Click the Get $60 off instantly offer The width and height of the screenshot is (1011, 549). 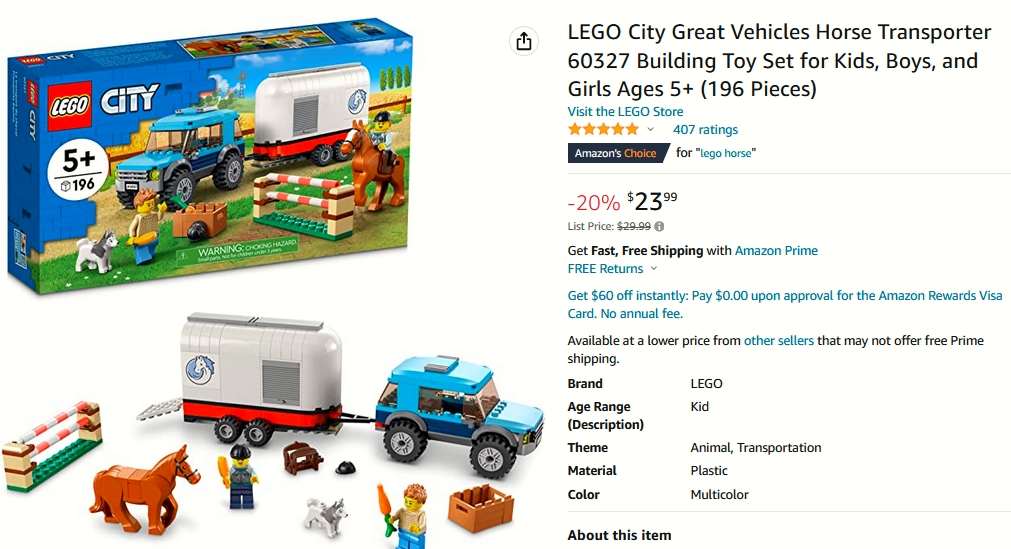[x=785, y=304]
